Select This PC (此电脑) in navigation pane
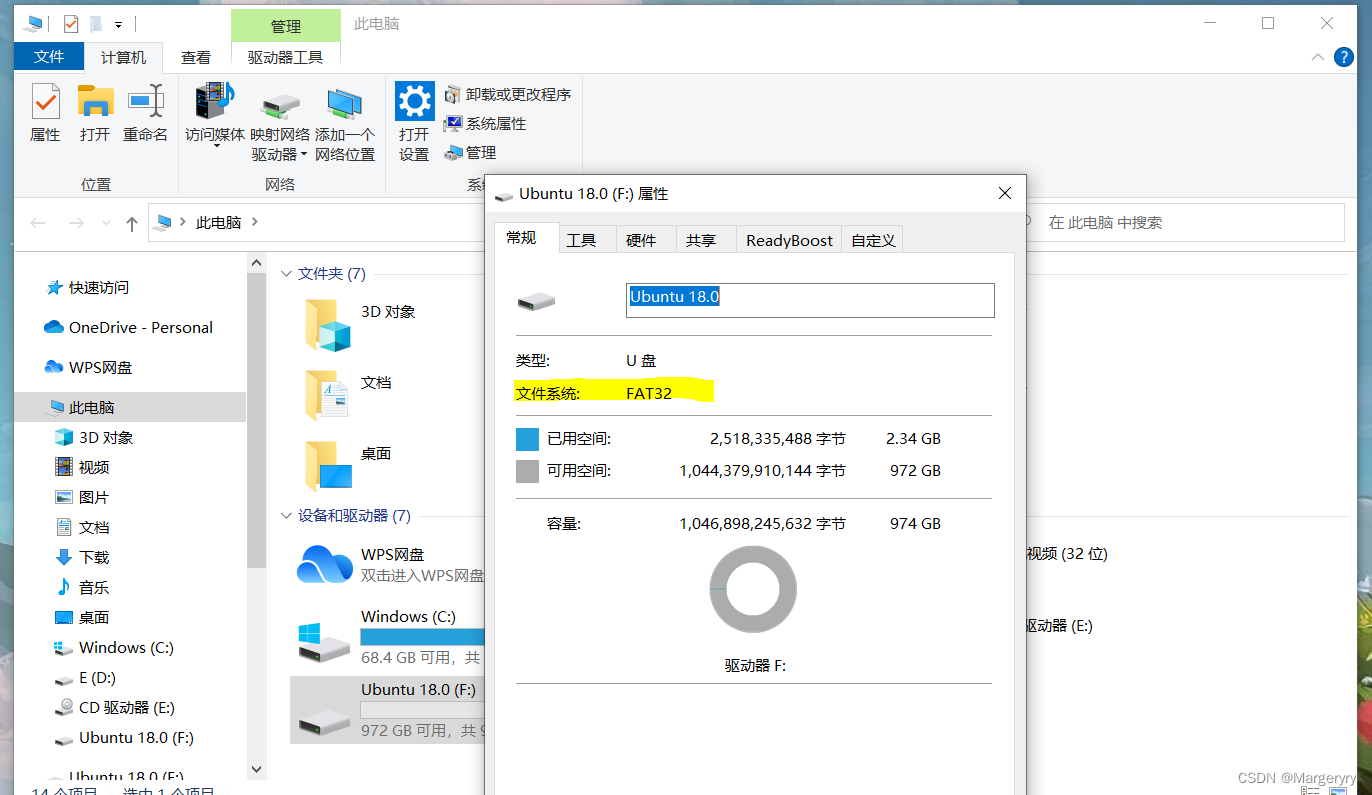The height and width of the screenshot is (795, 1372). [x=130, y=407]
